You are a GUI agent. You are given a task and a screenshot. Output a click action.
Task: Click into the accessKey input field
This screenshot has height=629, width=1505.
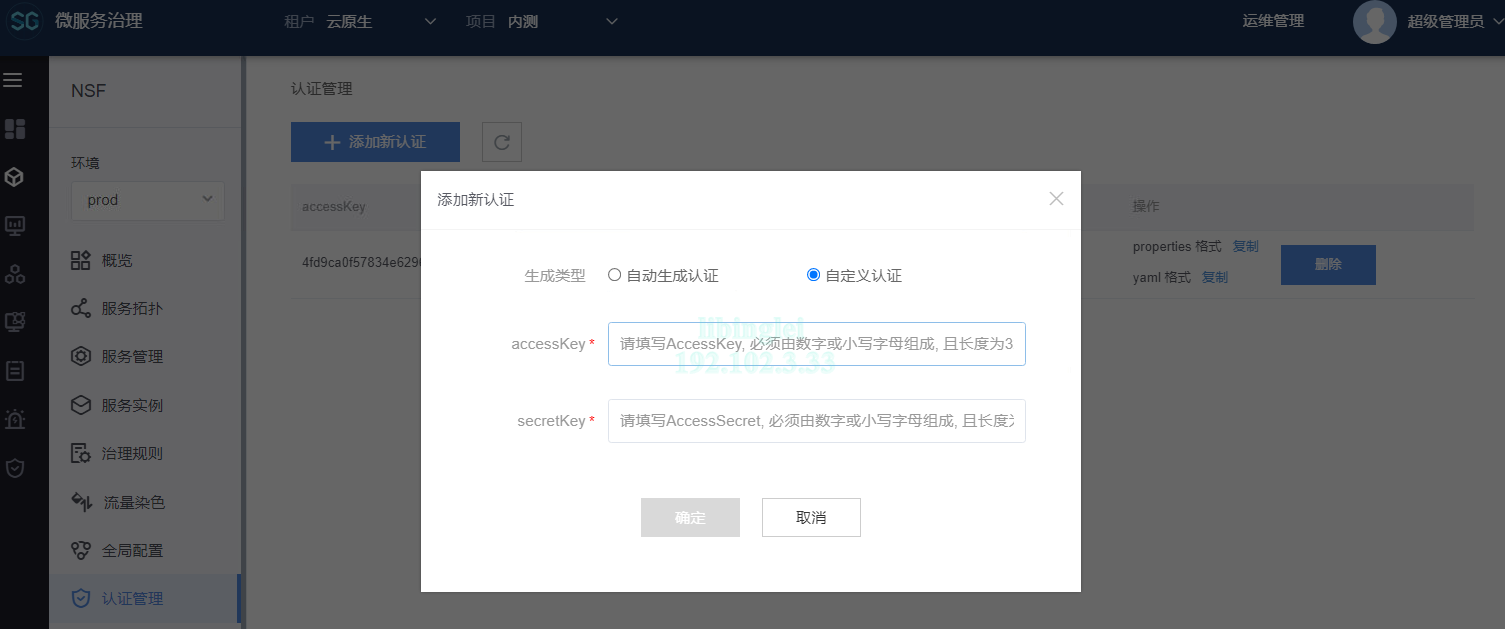tap(816, 344)
